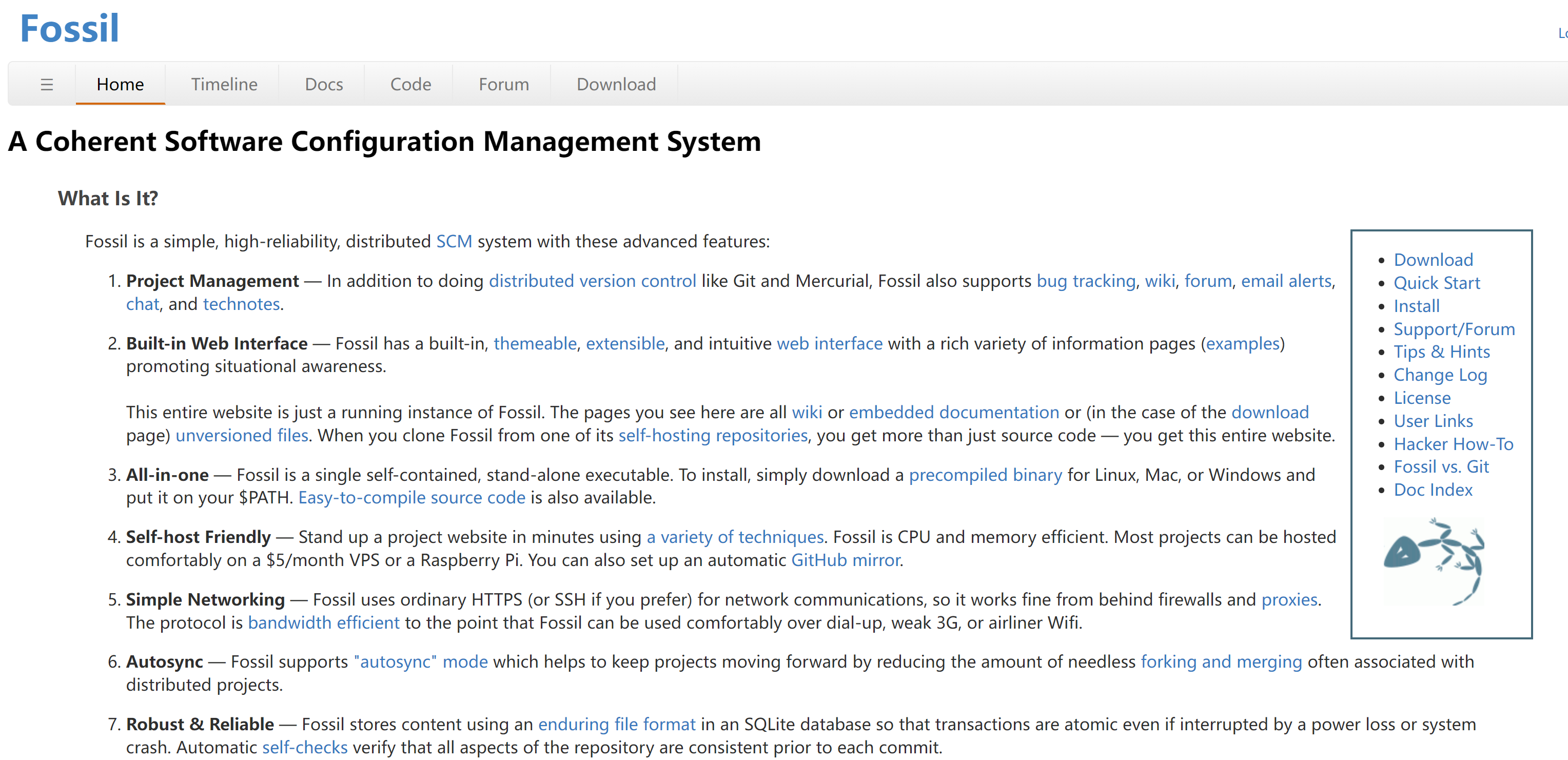Viewport: 1568px width, 760px height.
Task: Click the "Simple Networking" bold text
Action: 205,600
